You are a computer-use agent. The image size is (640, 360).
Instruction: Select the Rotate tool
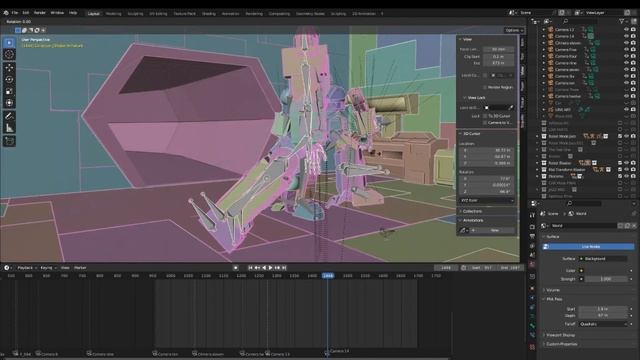[9, 80]
